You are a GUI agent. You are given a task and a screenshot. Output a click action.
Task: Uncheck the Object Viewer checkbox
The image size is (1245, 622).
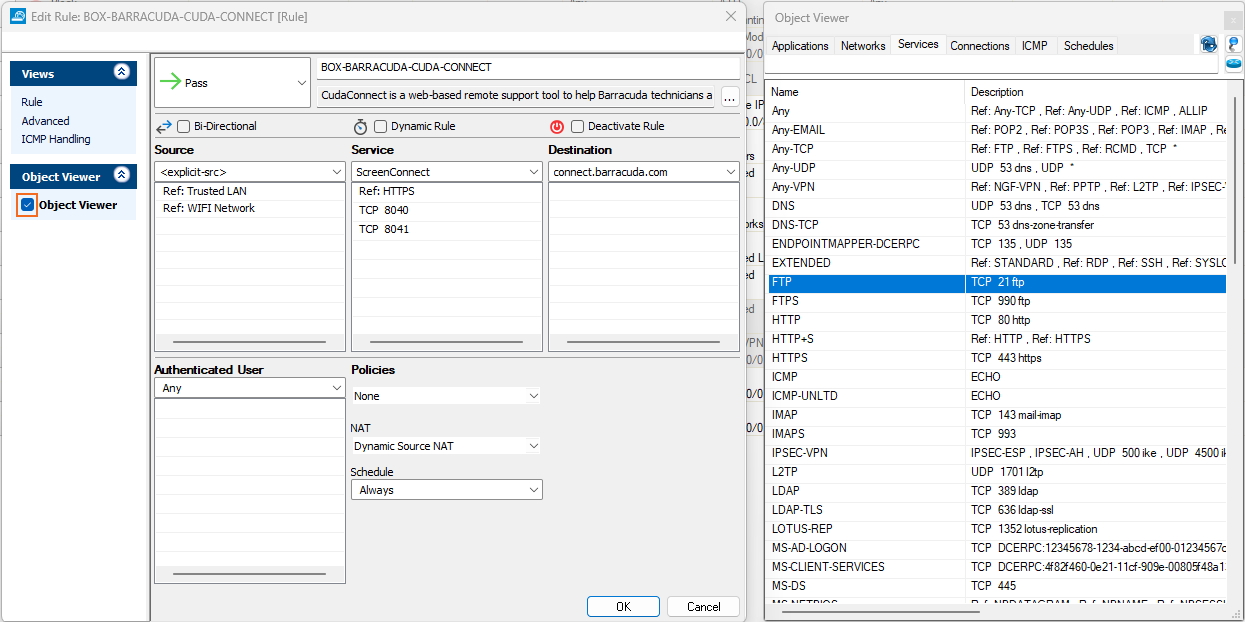(x=28, y=205)
